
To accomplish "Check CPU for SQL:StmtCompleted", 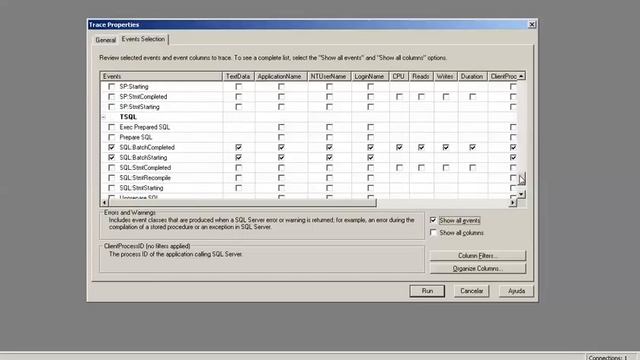I will click(x=399, y=168).
